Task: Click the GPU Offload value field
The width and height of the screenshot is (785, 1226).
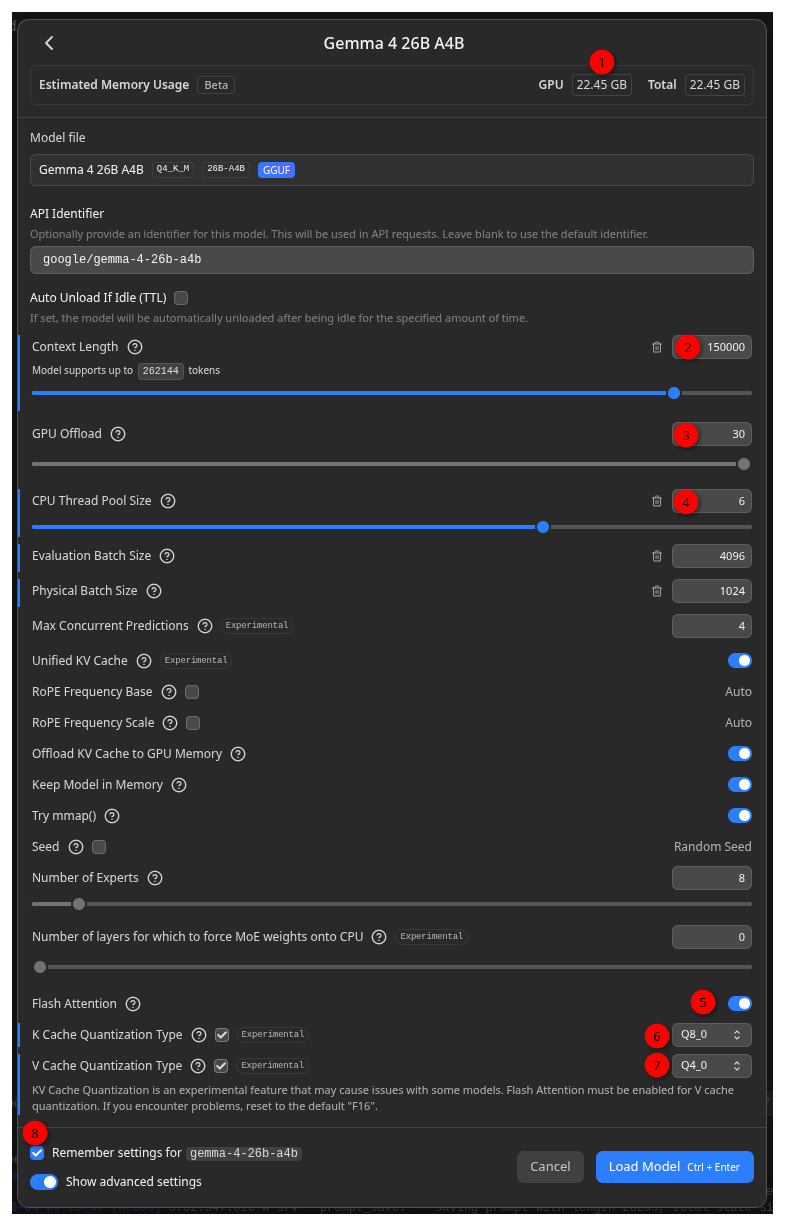Action: [x=712, y=434]
